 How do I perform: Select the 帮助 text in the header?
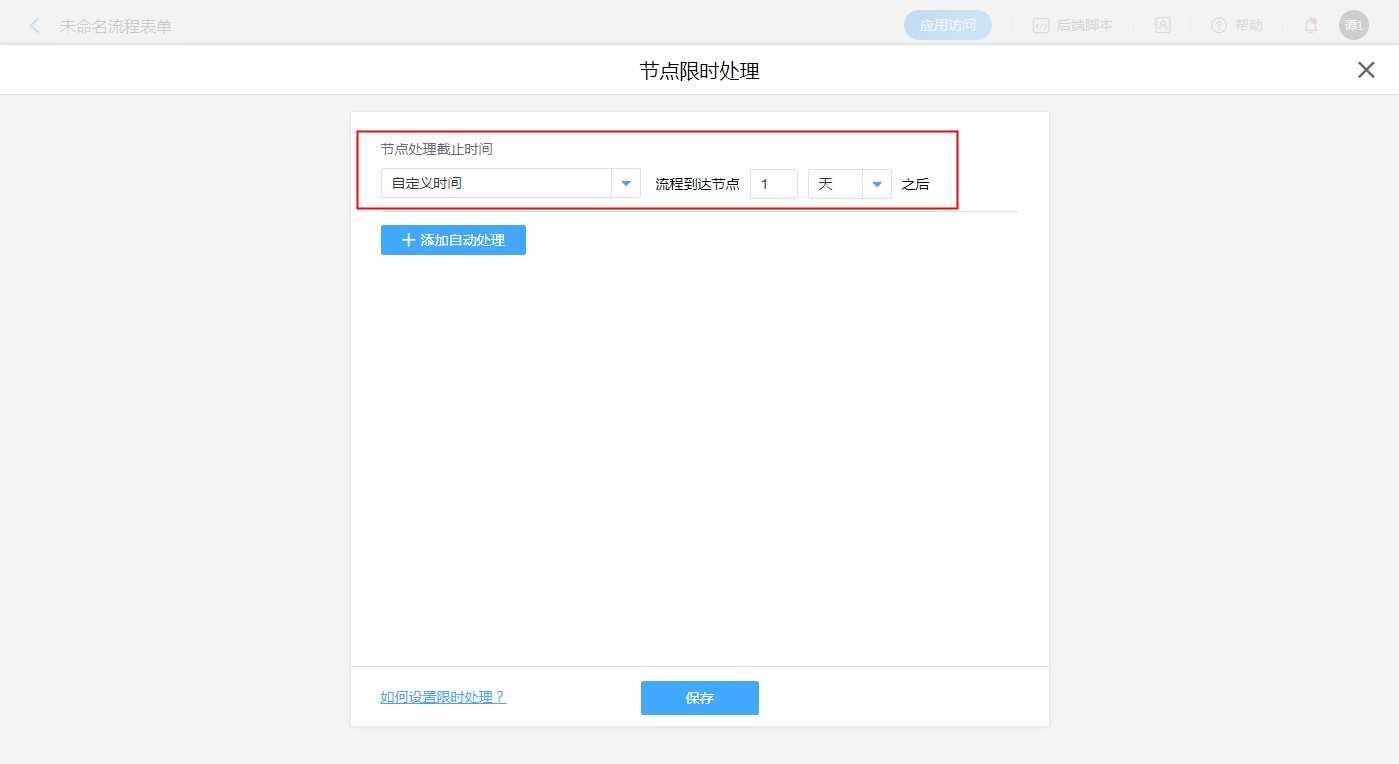coord(1249,26)
